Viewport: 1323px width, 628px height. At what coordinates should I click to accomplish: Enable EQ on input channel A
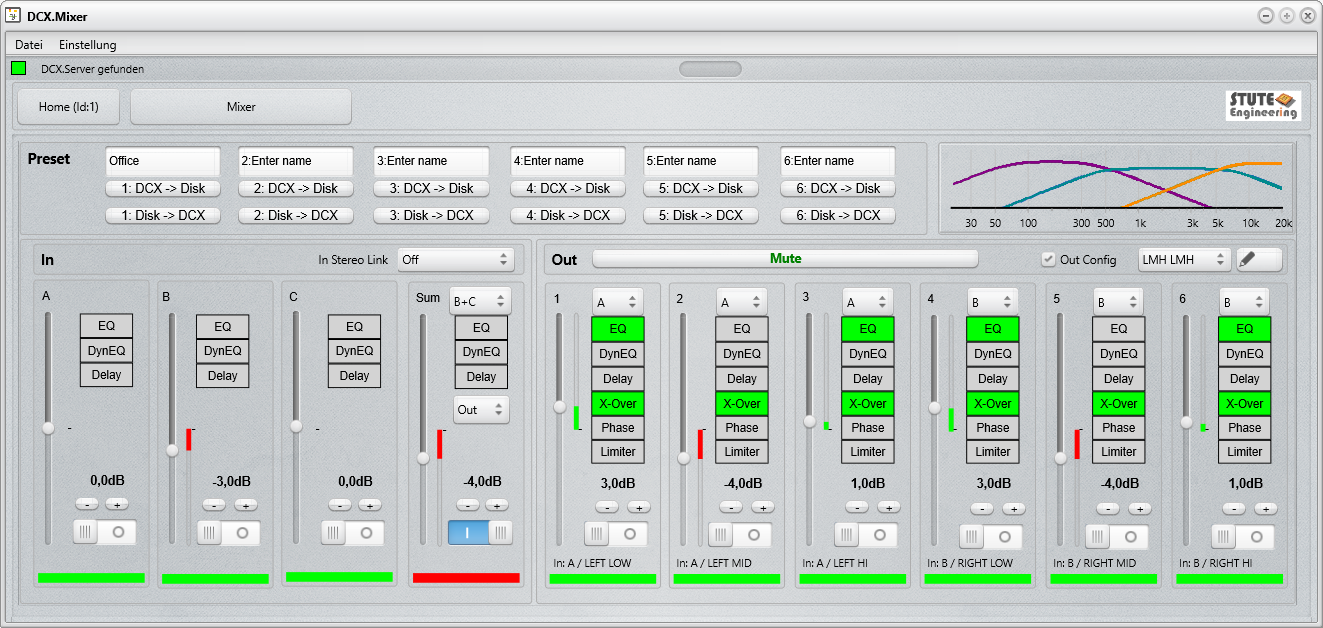point(106,325)
